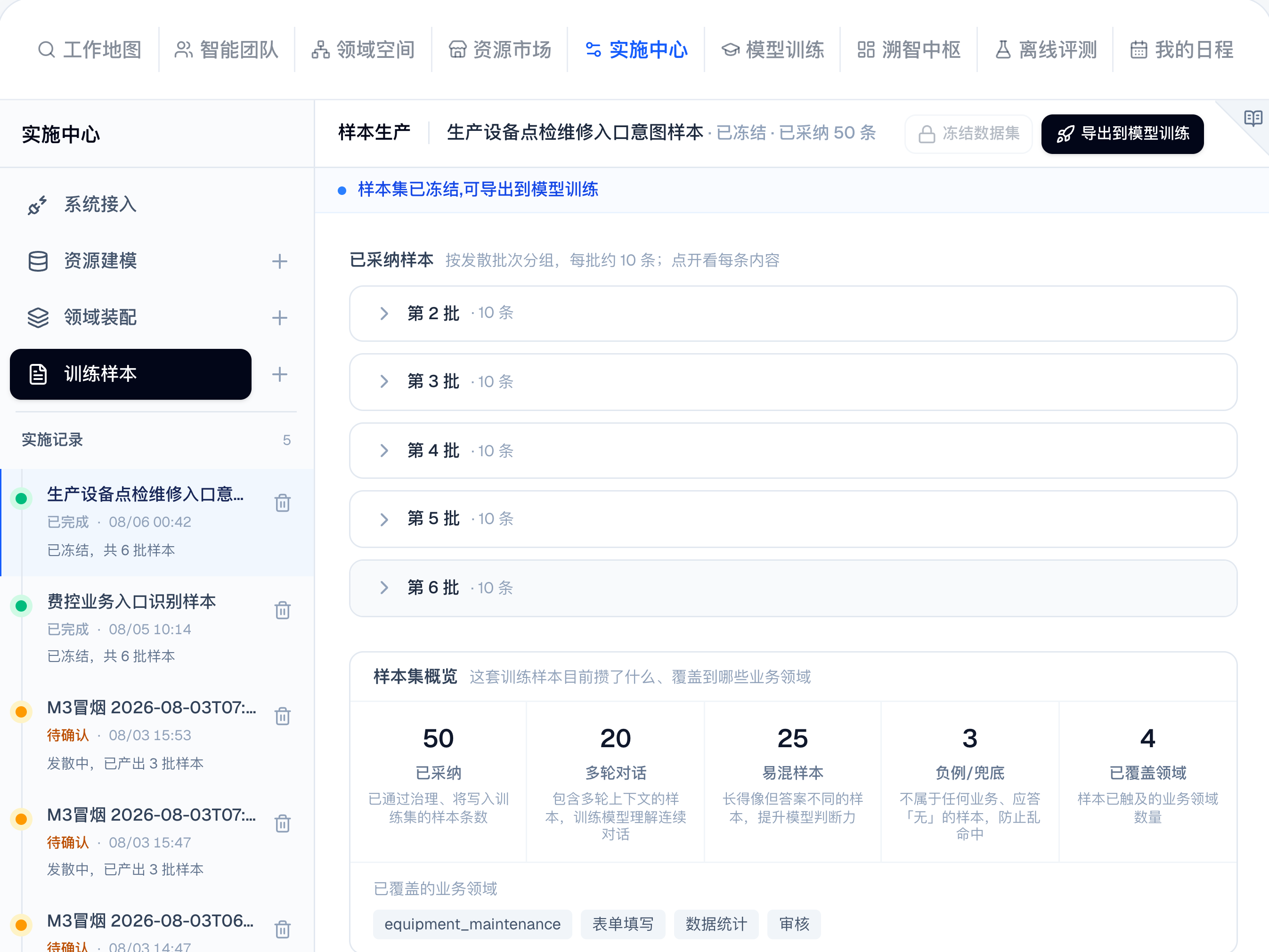Open 资源建模 in sidebar

tap(131, 261)
